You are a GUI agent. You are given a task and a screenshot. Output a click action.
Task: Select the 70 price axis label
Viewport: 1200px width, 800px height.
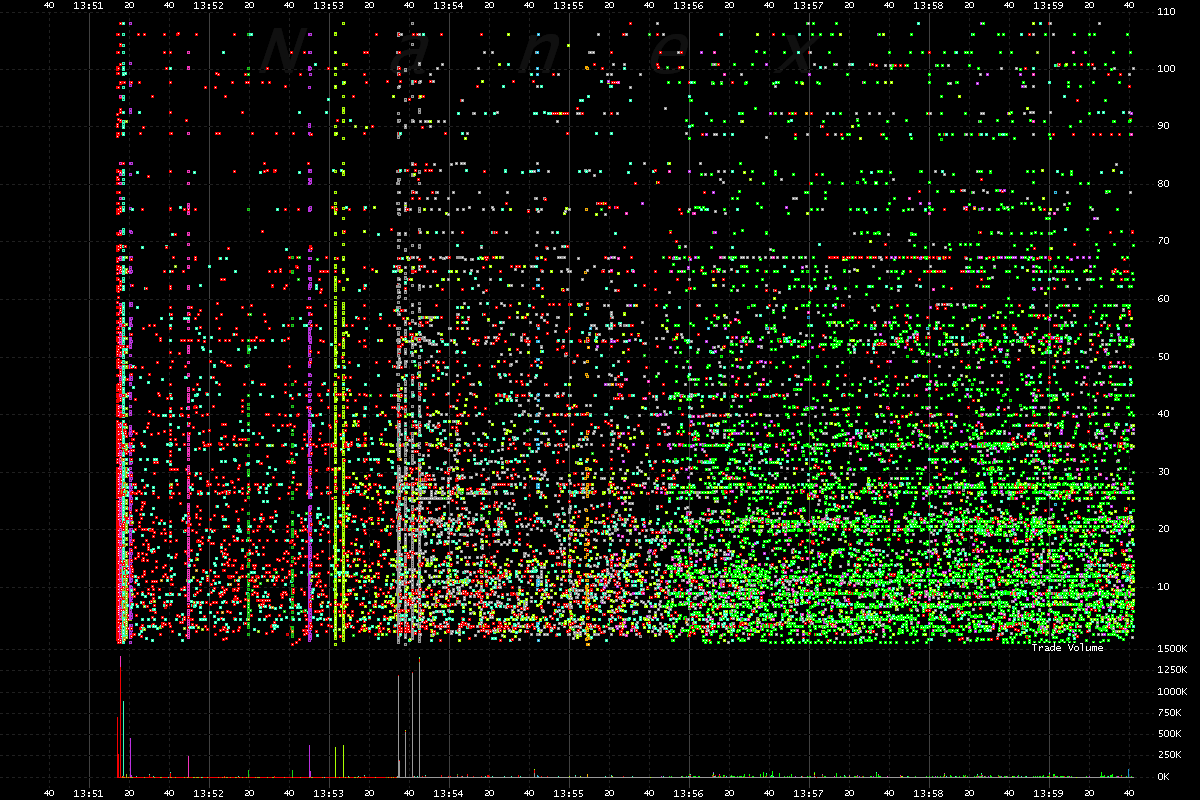click(1162, 241)
